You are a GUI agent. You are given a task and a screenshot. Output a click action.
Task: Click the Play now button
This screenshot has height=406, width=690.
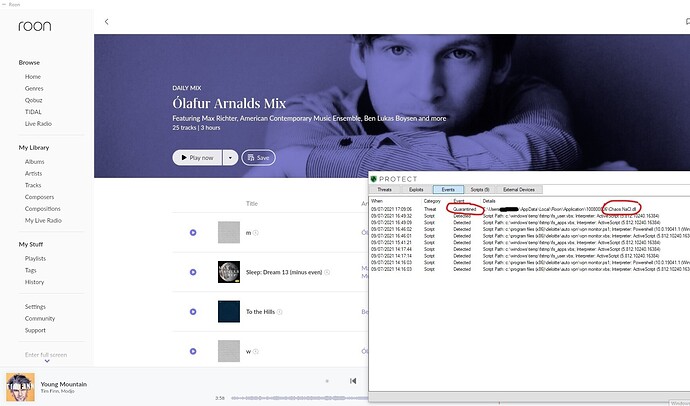coord(197,157)
